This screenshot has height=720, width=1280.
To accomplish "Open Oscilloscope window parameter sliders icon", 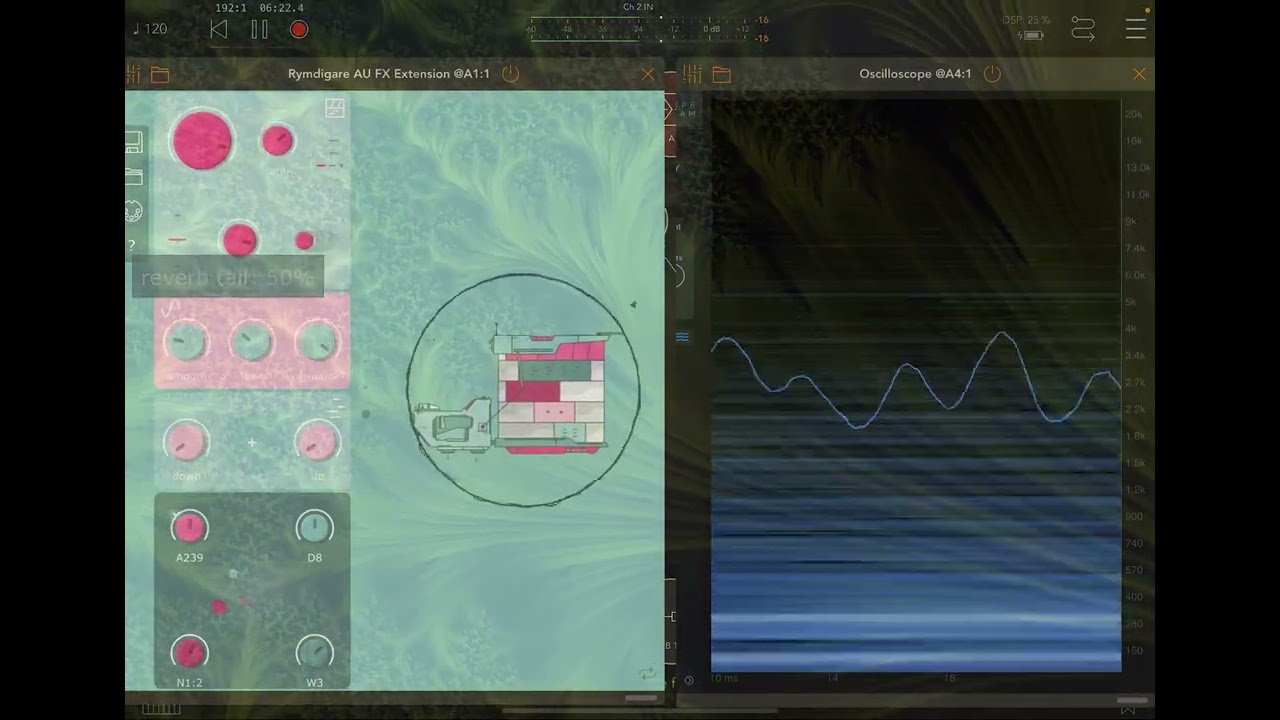I will click(x=693, y=74).
